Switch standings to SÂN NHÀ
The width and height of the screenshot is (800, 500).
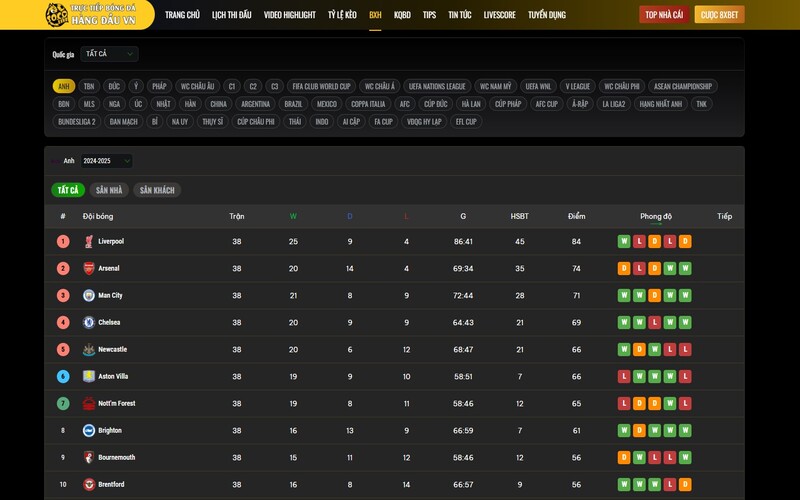tap(109, 190)
